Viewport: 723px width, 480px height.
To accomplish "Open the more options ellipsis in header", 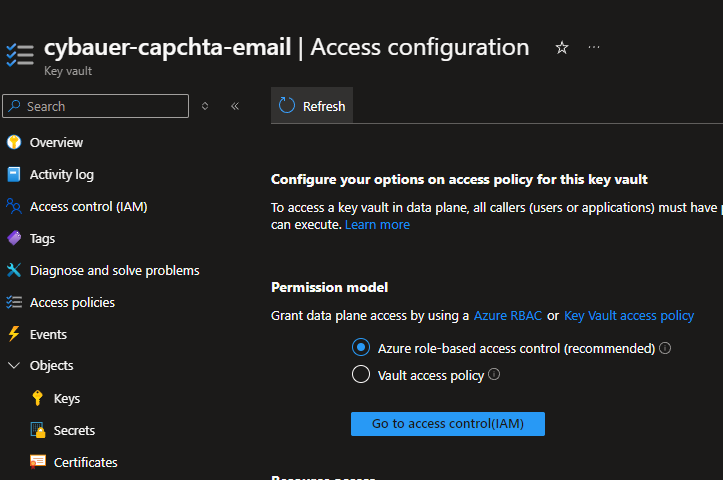I will [594, 47].
